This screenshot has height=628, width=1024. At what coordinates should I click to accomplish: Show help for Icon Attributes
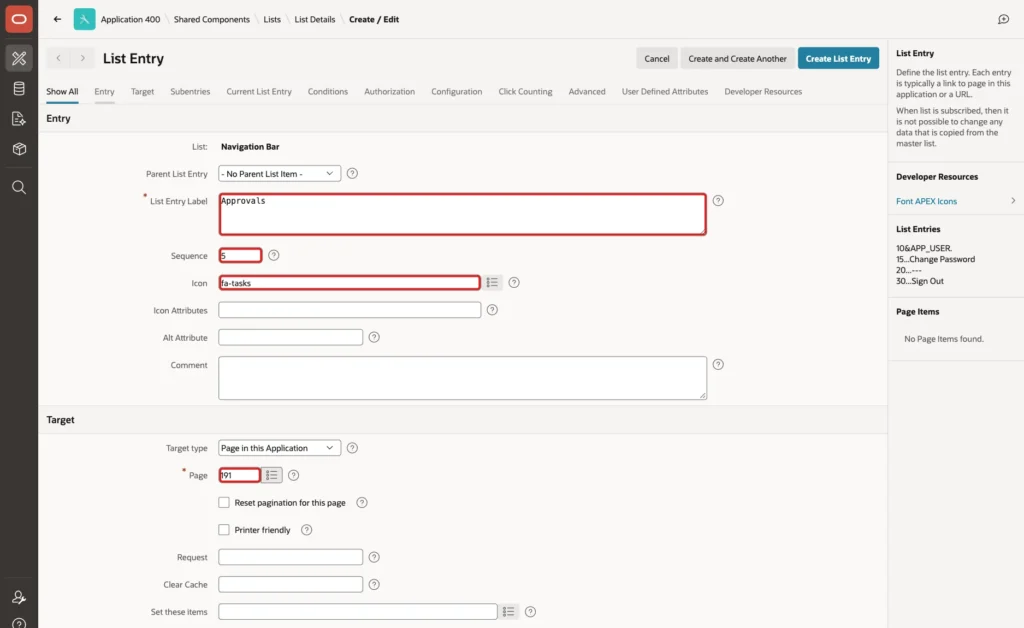[x=492, y=310]
